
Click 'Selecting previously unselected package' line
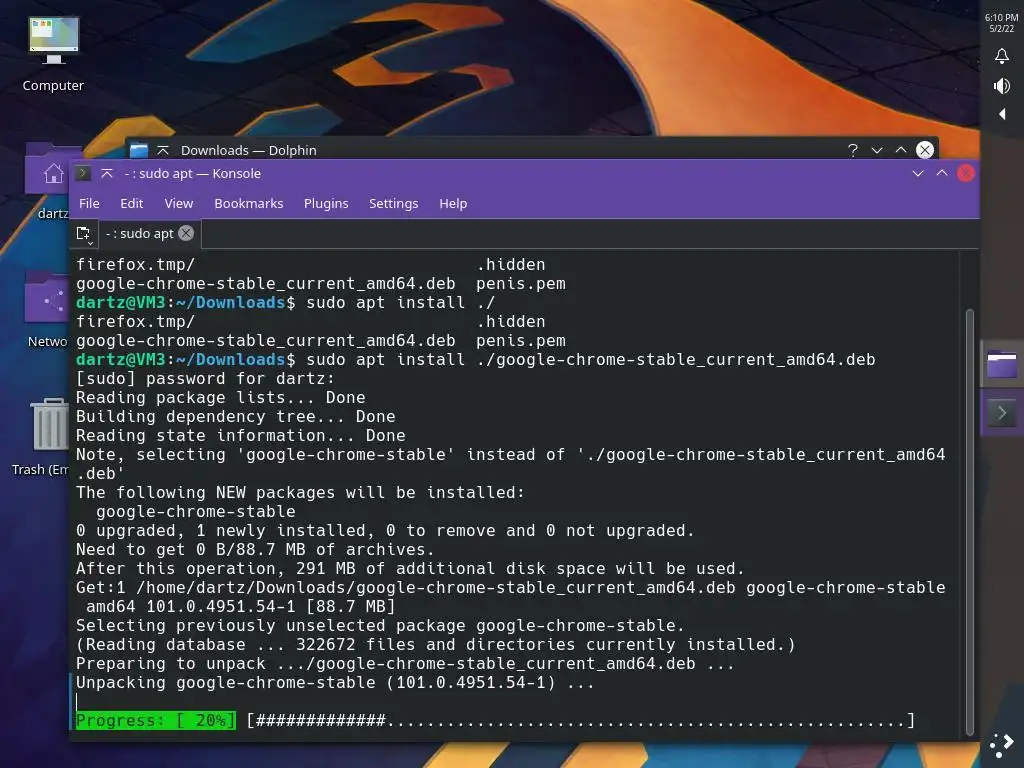click(x=380, y=625)
